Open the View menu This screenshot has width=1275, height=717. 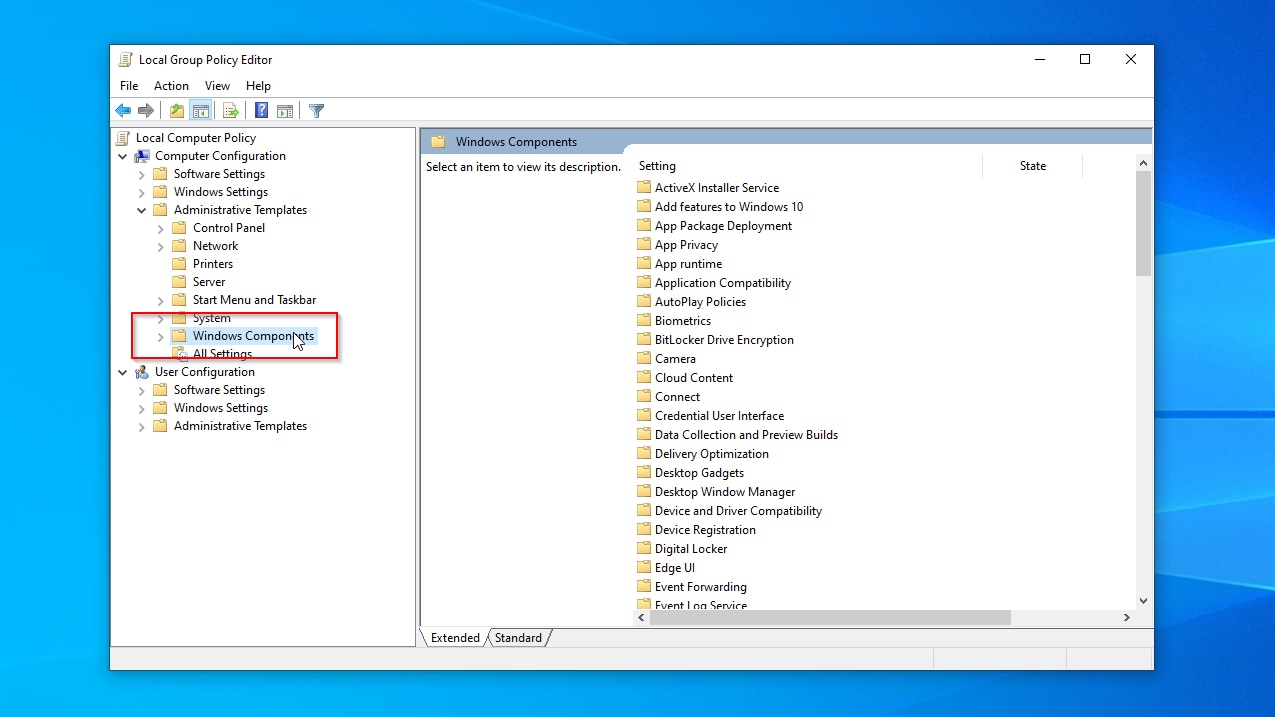pos(217,86)
